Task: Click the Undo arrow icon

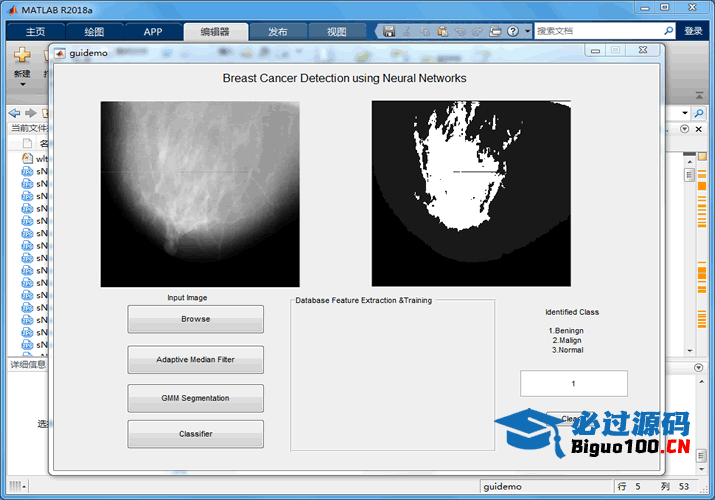Action: 460,31
